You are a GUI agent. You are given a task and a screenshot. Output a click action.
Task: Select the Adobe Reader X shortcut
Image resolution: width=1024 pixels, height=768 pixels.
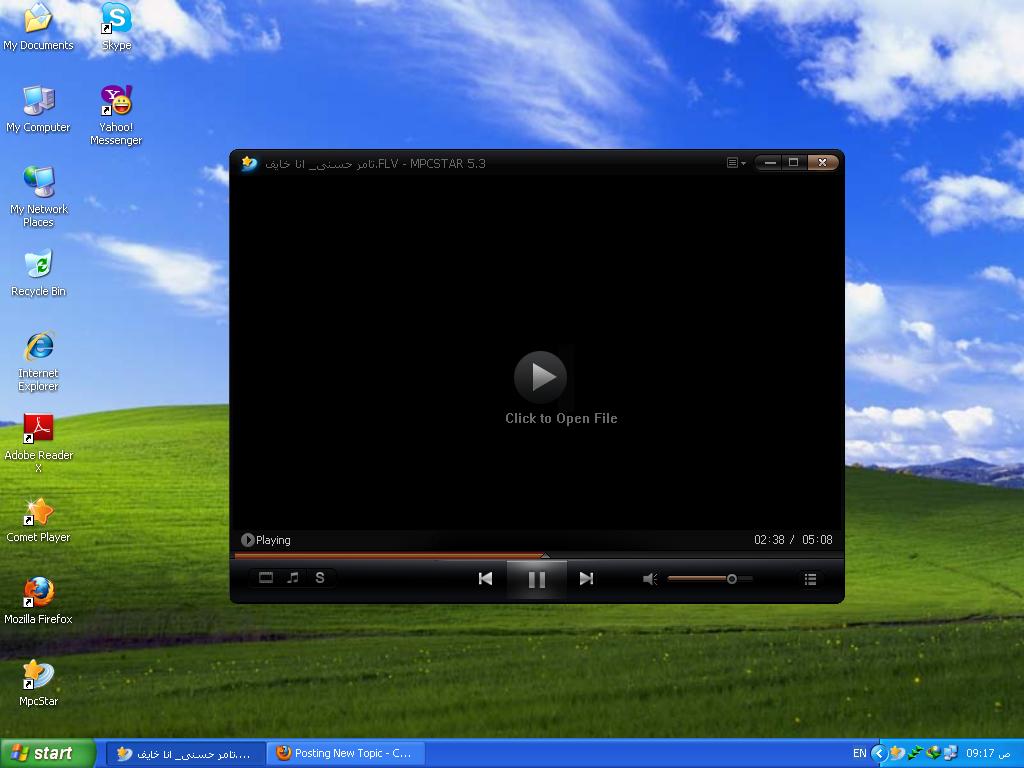pyautogui.click(x=39, y=443)
